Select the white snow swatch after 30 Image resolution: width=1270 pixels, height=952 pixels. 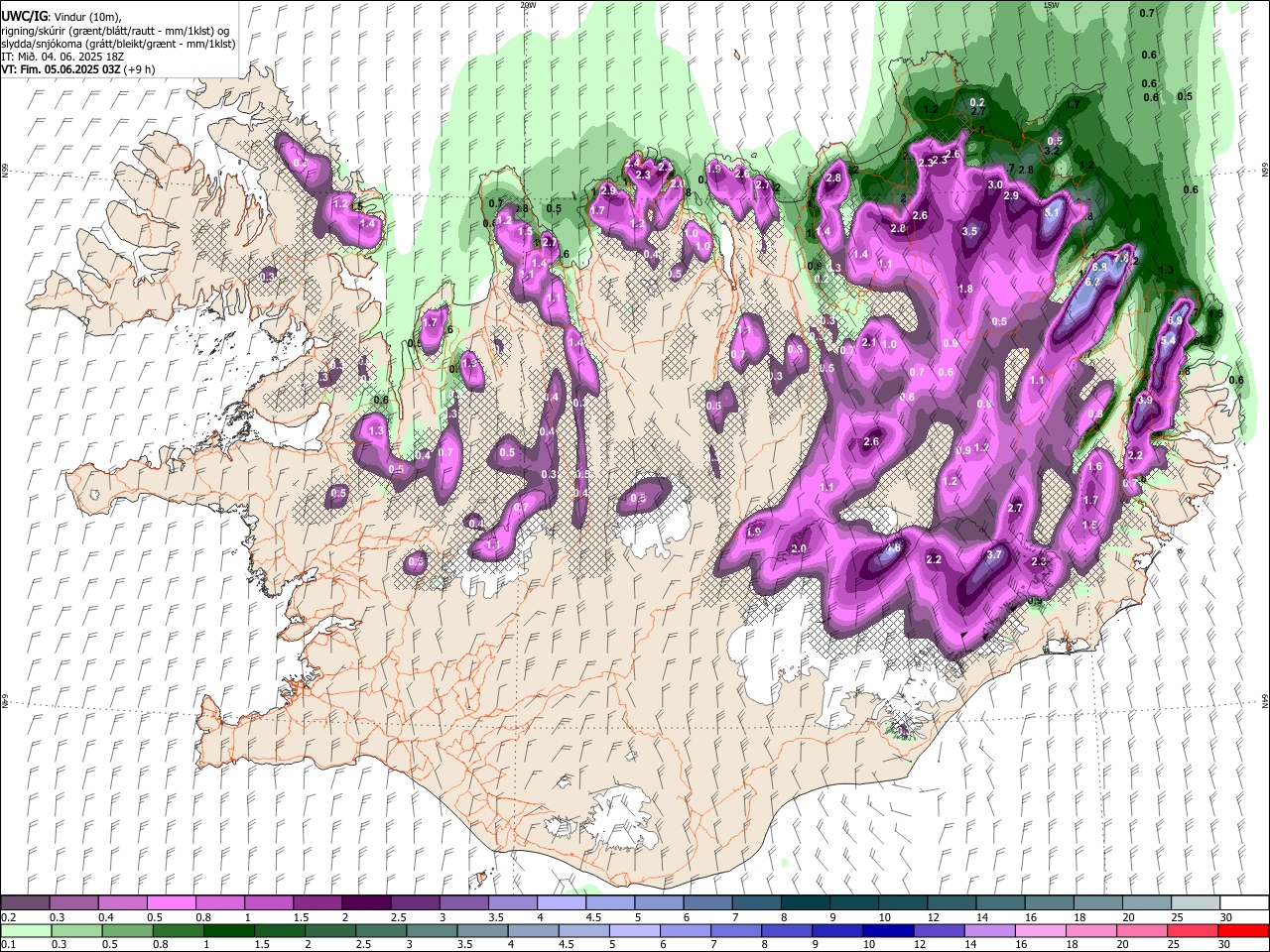coord(1243,902)
